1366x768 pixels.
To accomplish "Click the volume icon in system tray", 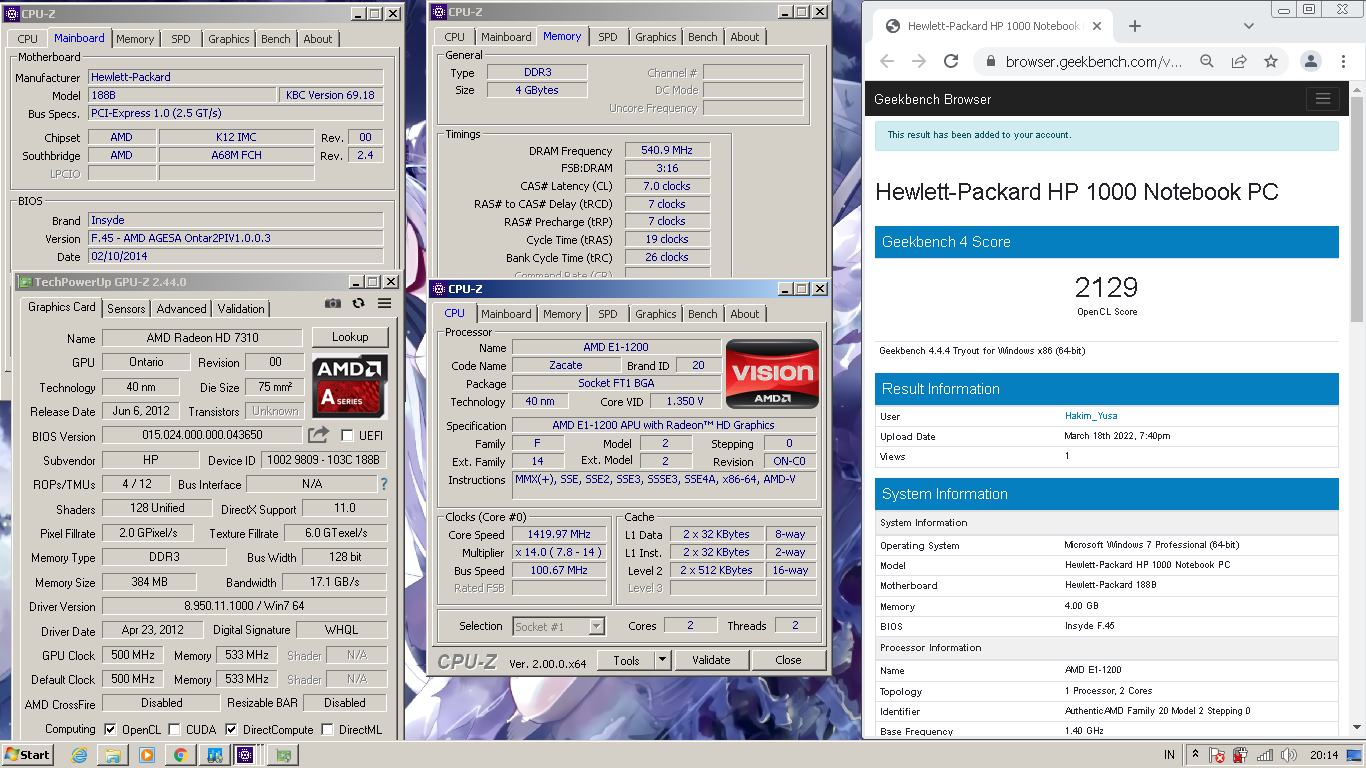I will [1288, 755].
